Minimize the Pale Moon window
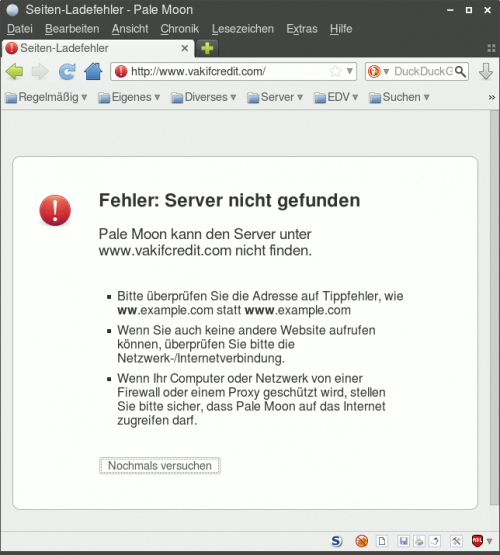Image resolution: width=500 pixels, height=555 pixels. [x=450, y=10]
